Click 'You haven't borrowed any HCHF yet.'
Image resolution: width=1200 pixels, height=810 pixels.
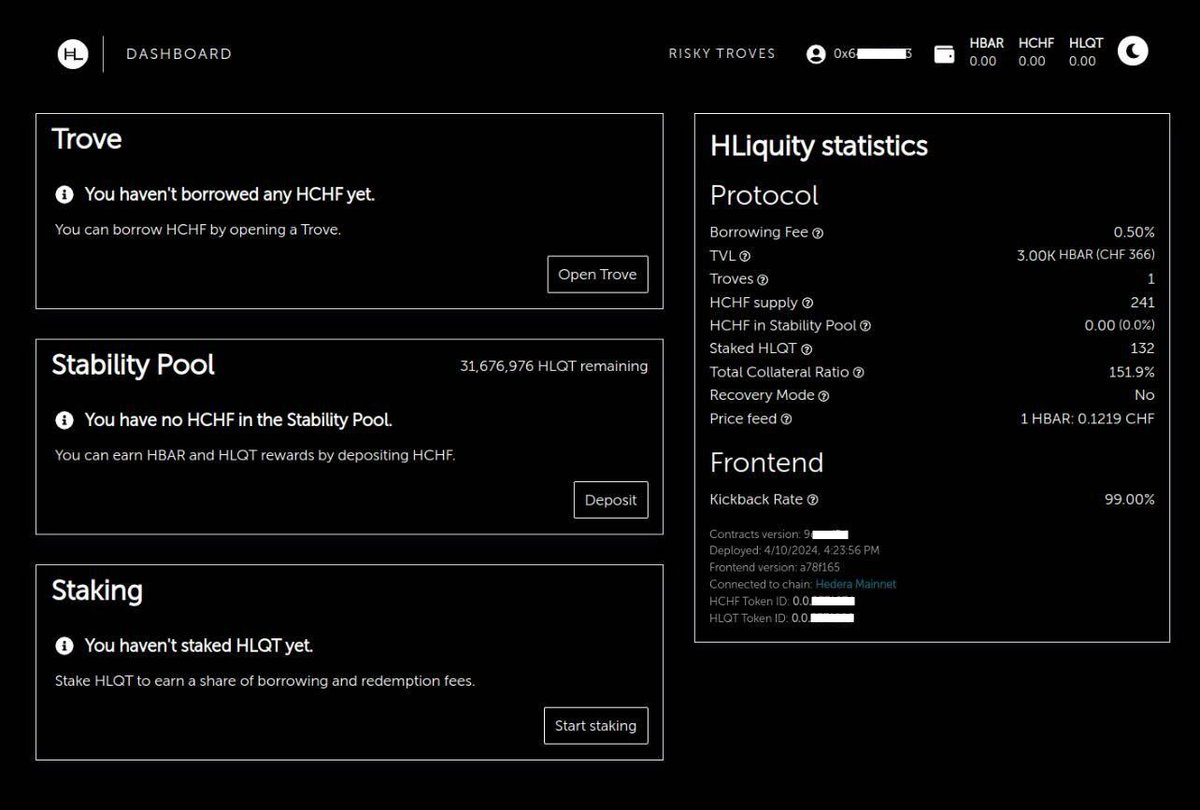[229, 195]
